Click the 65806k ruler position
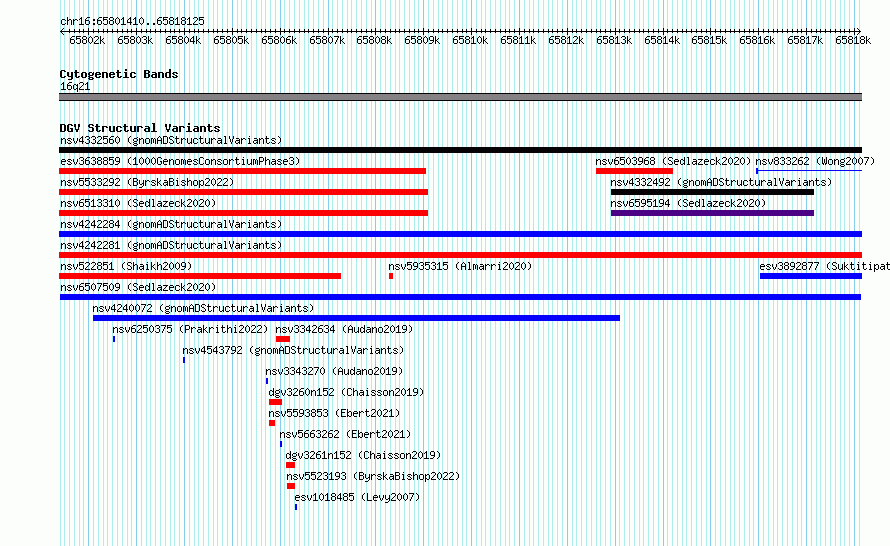 [279, 40]
